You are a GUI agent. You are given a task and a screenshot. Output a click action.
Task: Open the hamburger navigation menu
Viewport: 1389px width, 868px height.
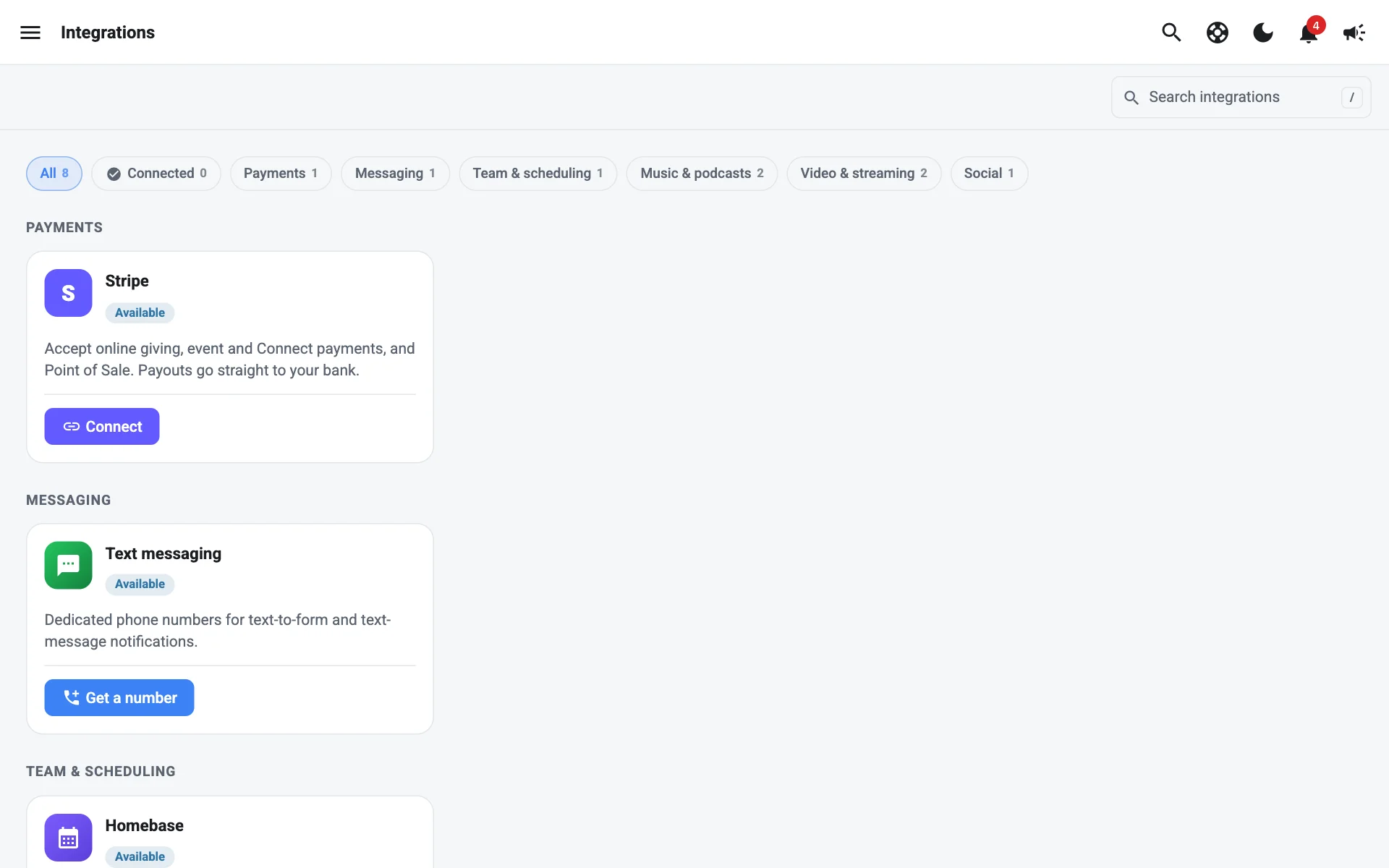point(30,33)
